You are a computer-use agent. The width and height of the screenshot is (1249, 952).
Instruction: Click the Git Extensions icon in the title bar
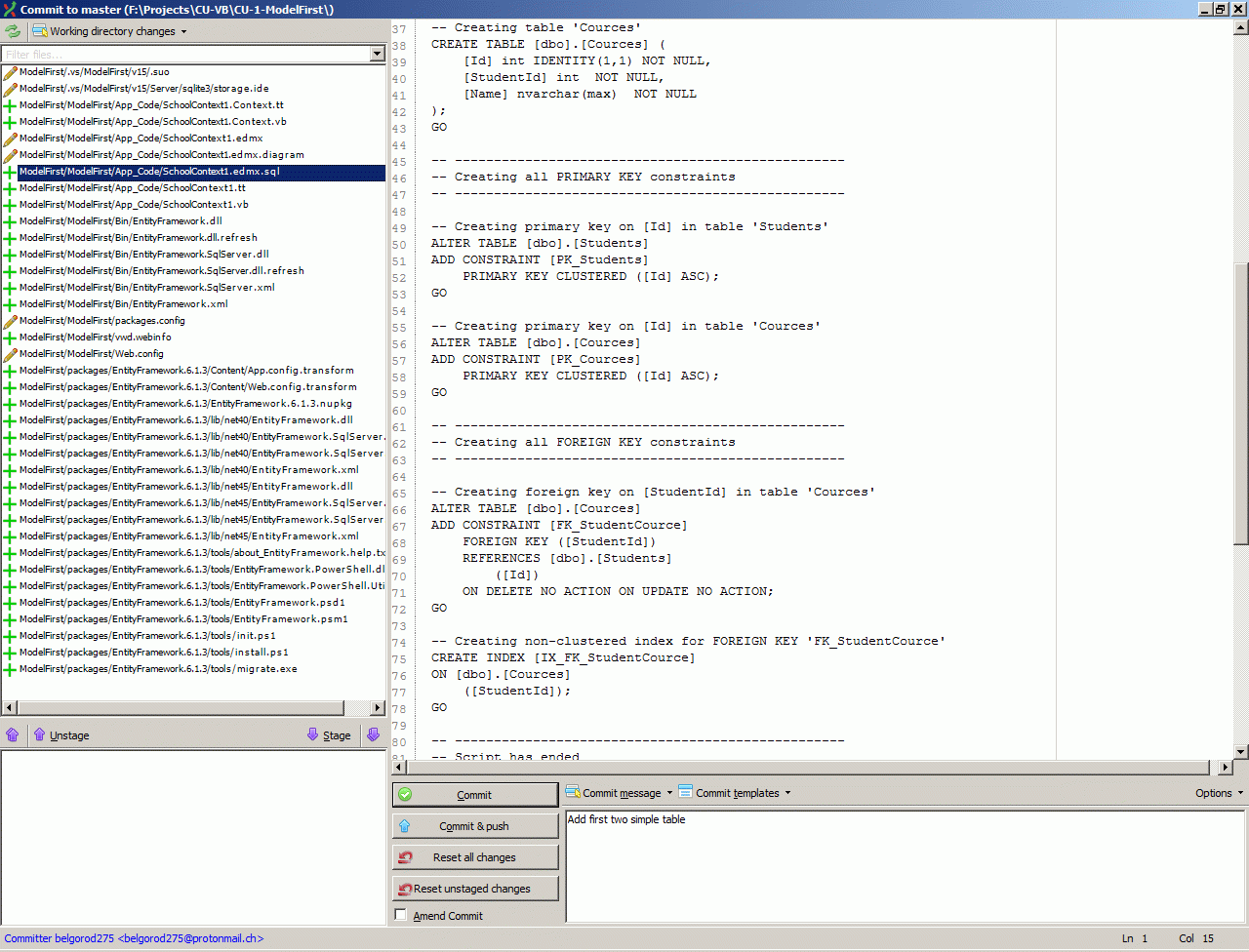point(10,9)
